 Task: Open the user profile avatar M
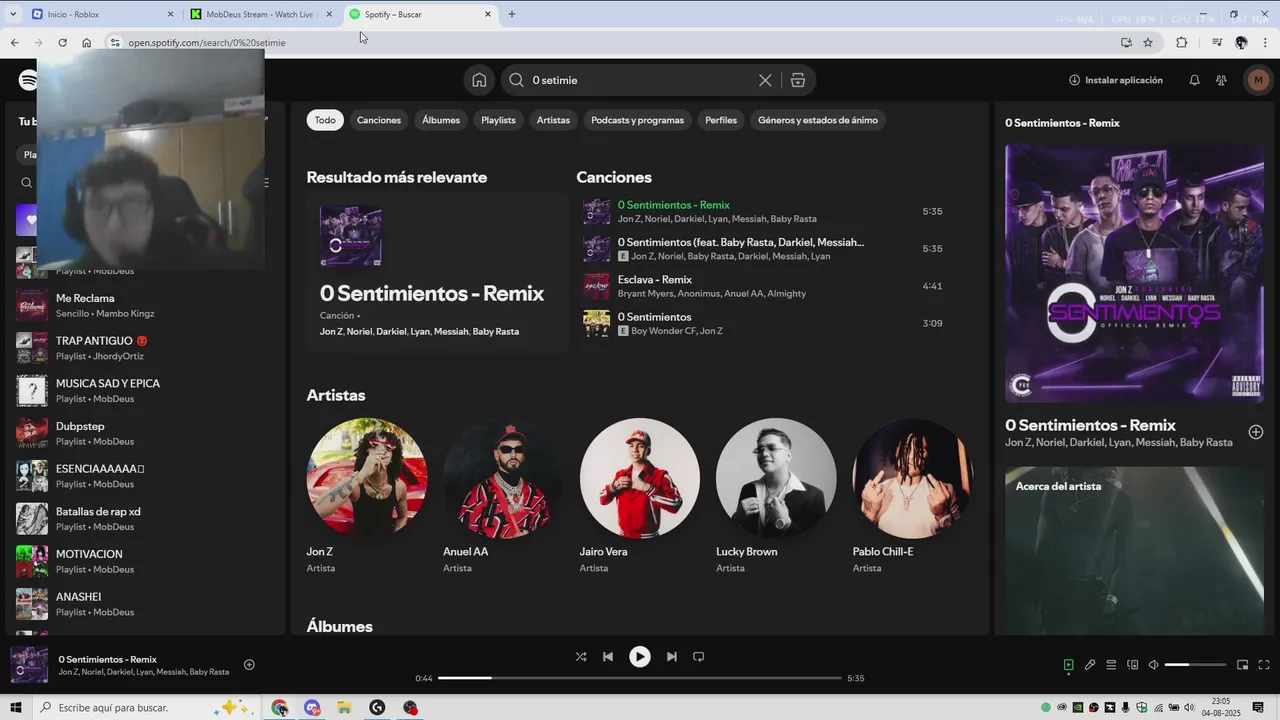(x=1258, y=80)
